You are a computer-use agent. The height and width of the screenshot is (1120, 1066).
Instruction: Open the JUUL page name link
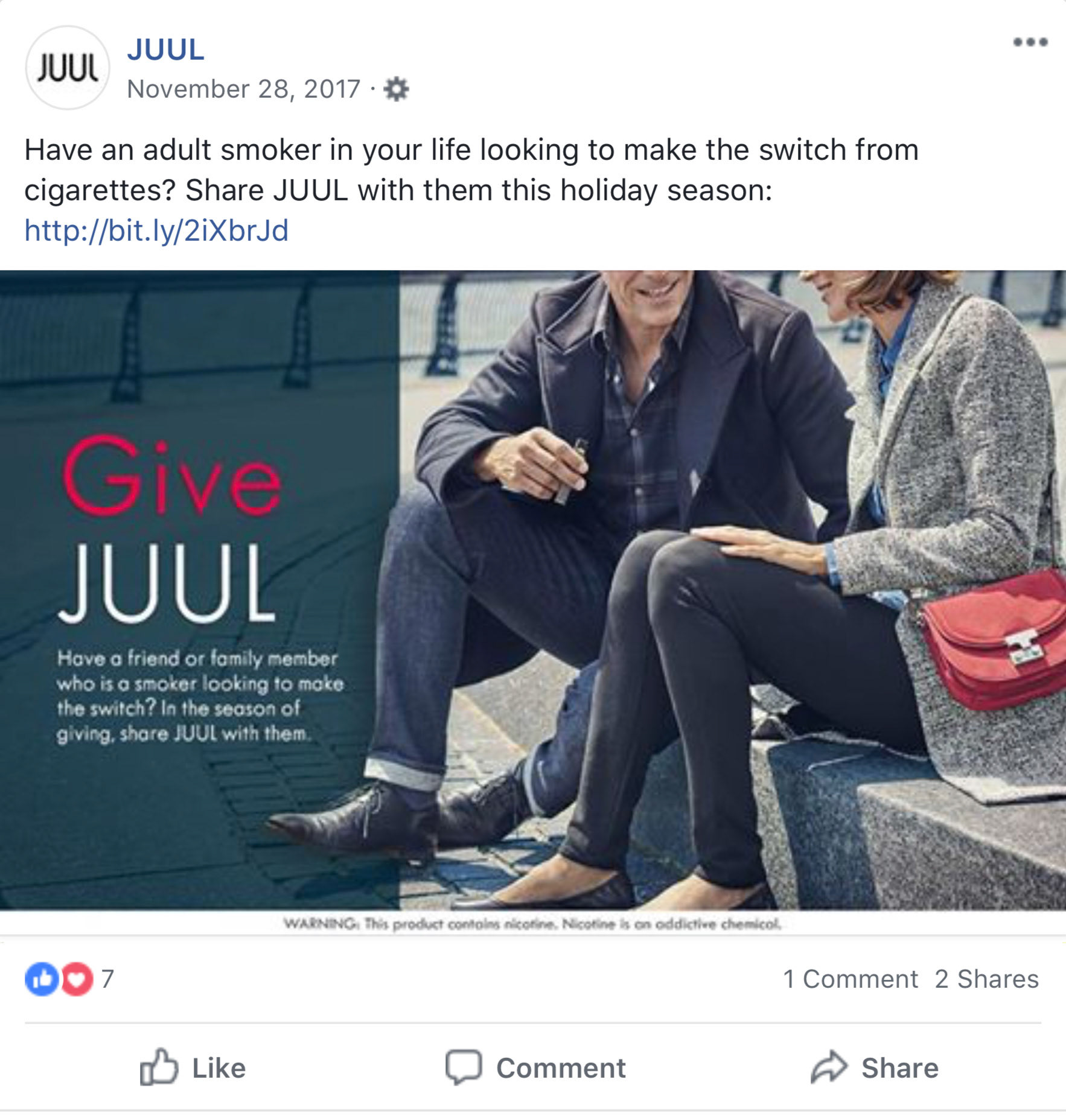[165, 49]
